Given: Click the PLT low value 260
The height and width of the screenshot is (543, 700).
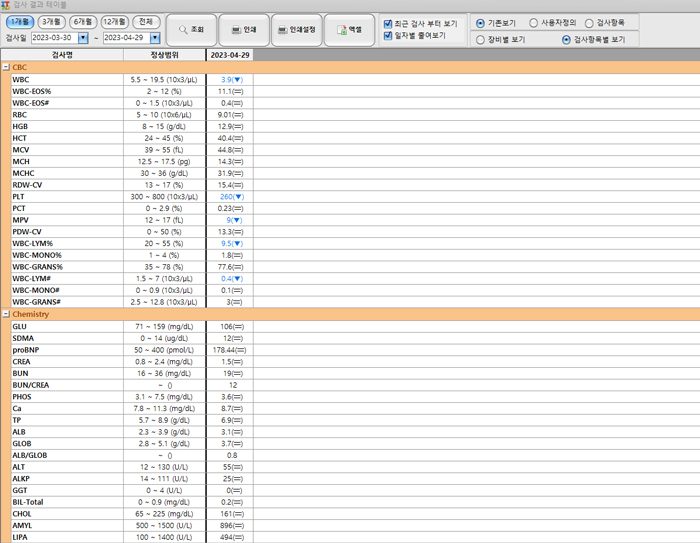Looking at the screenshot, I should pos(232,197).
